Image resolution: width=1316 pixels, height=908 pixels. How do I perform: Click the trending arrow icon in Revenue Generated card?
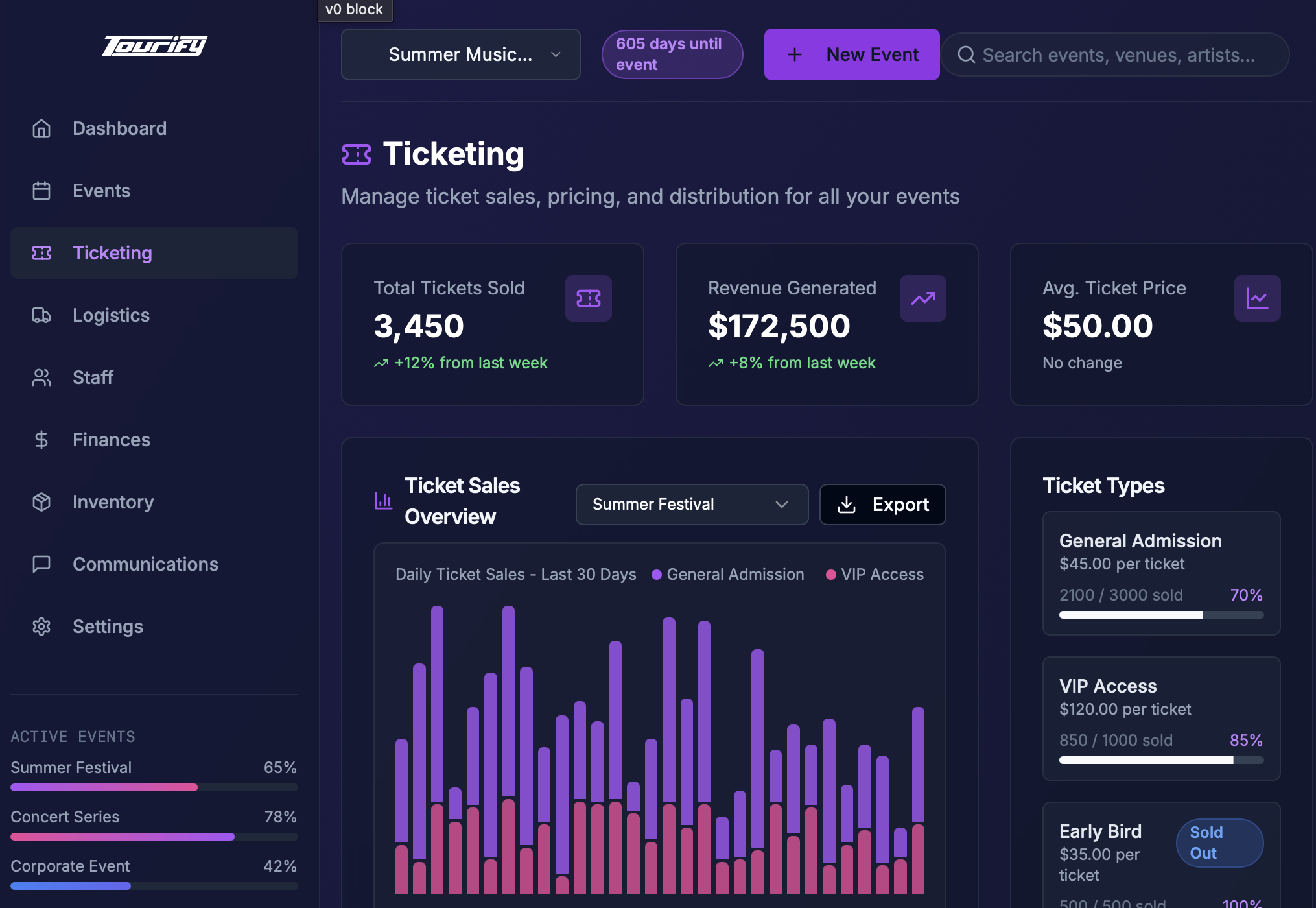(x=923, y=298)
